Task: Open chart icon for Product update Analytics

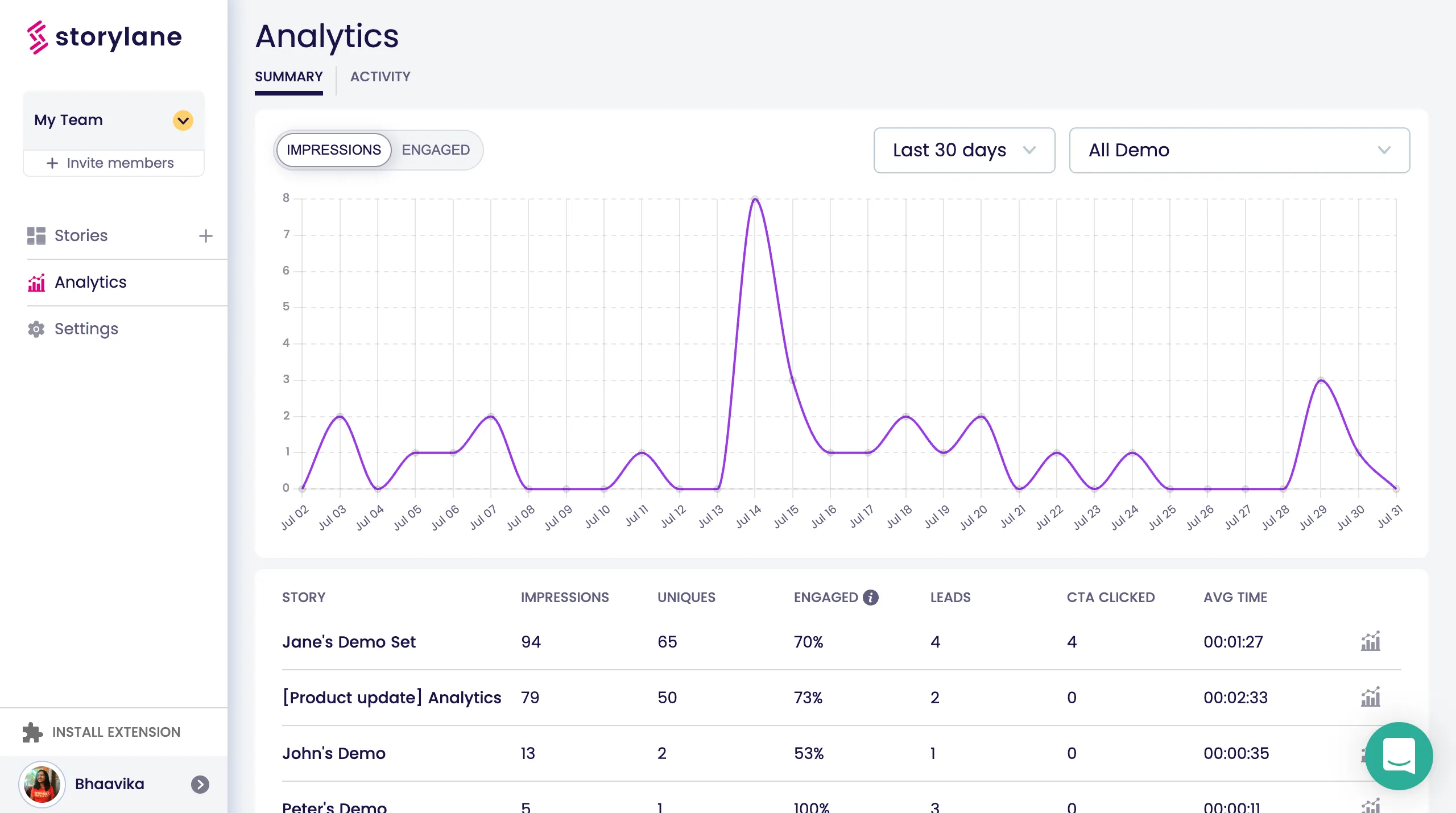Action: [1370, 698]
